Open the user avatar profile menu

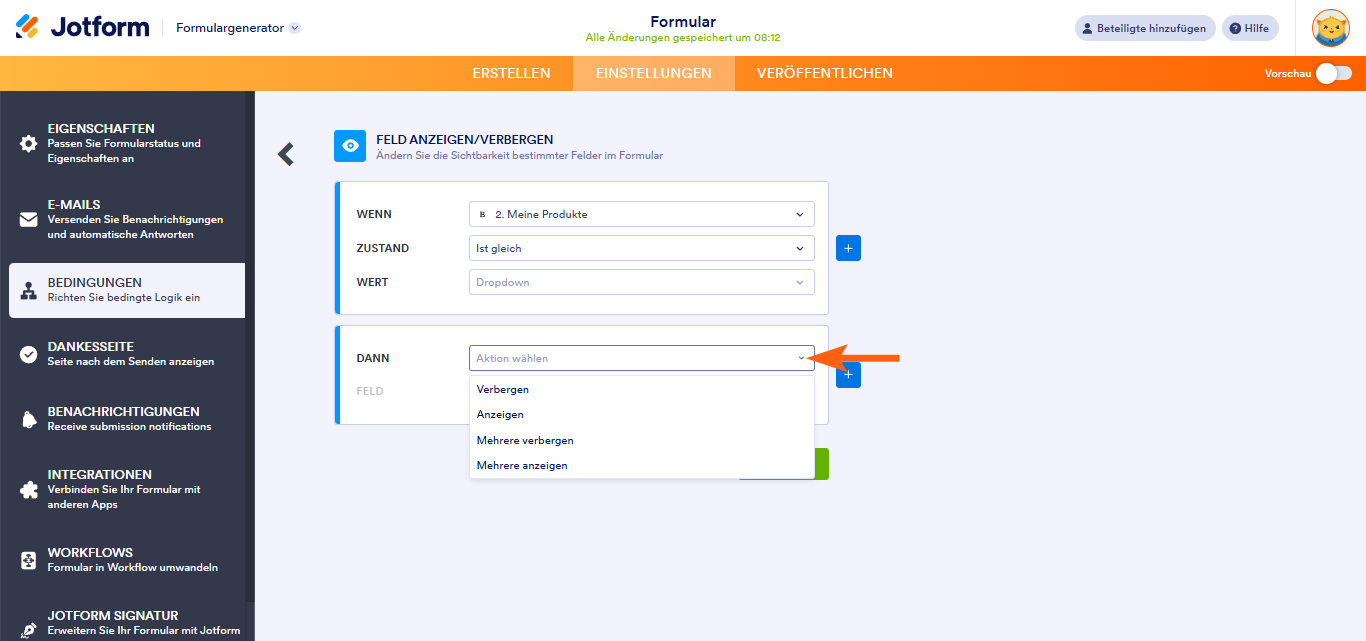click(x=1330, y=28)
